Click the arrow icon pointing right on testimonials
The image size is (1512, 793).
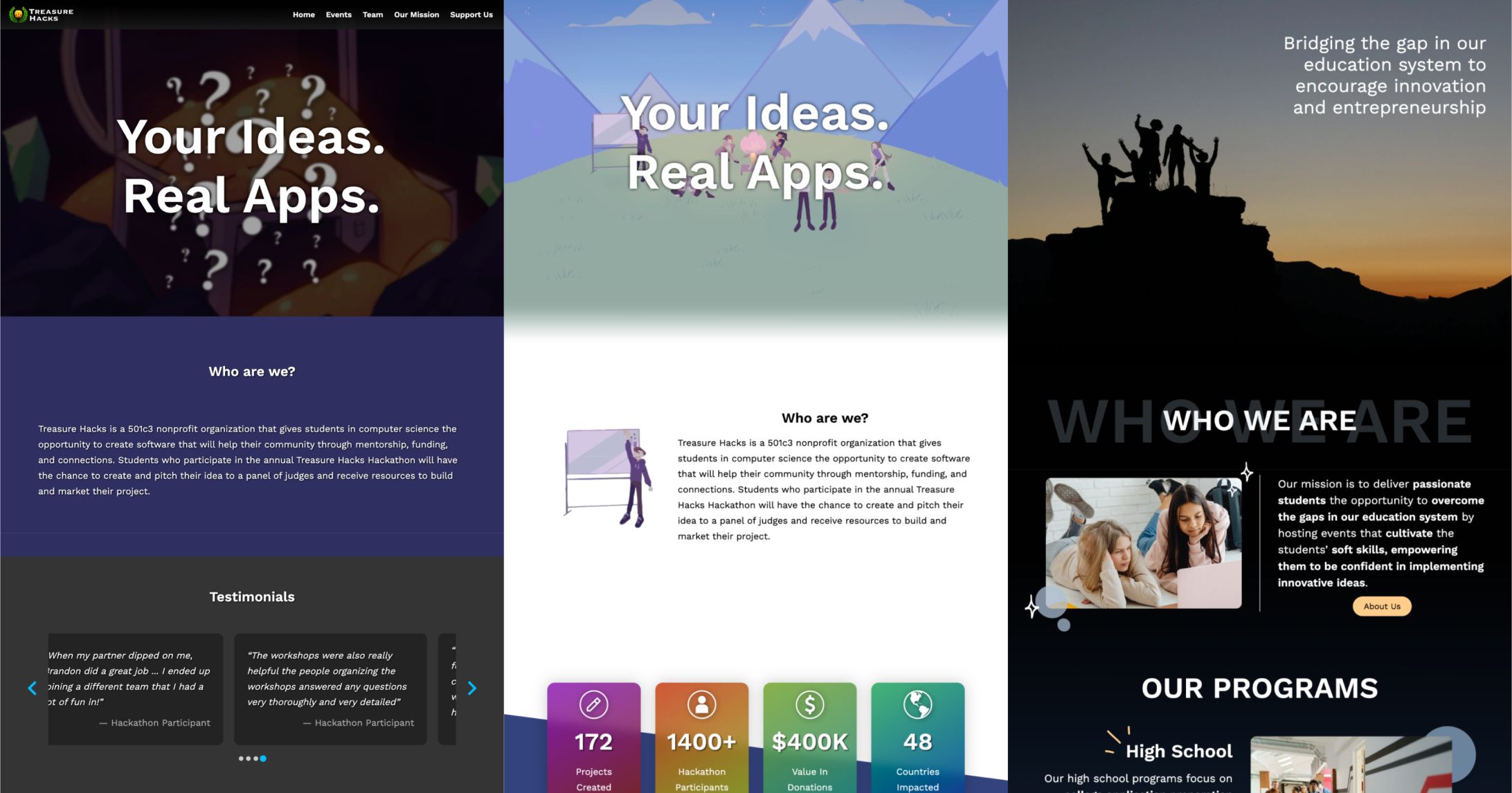point(472,689)
